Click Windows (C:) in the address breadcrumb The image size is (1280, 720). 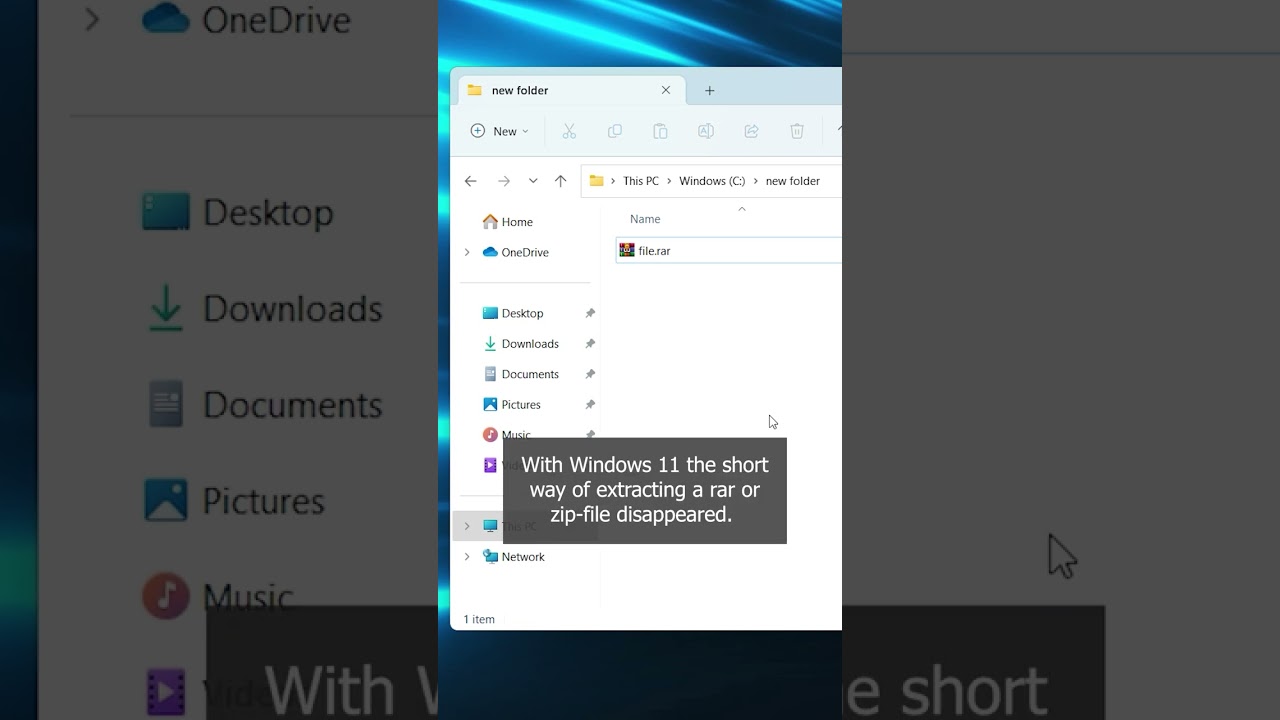(x=712, y=181)
